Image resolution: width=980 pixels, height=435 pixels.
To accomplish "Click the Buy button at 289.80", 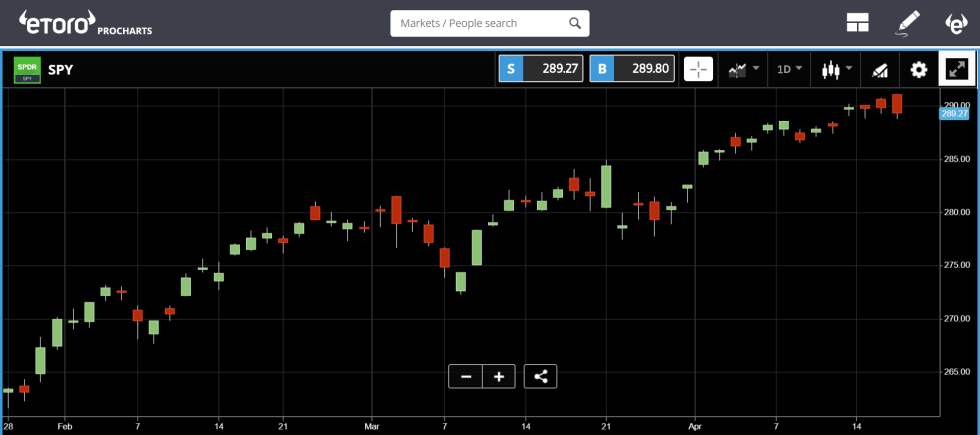I will click(630, 69).
